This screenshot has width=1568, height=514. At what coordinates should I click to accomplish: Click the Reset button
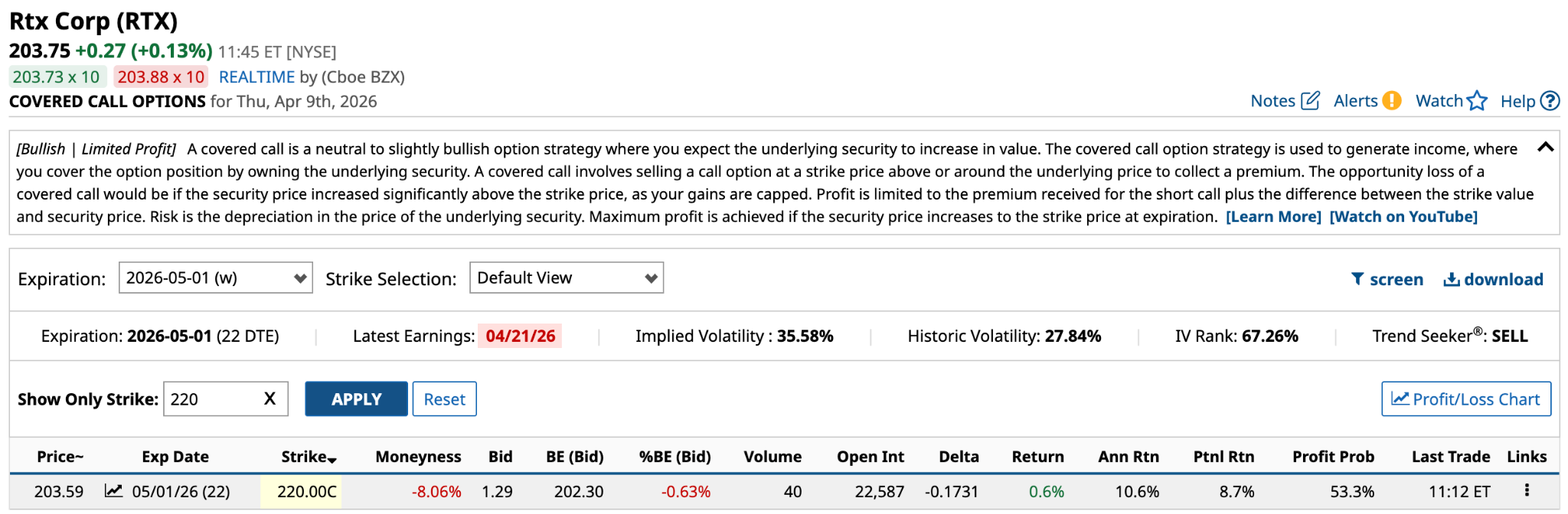pos(444,399)
